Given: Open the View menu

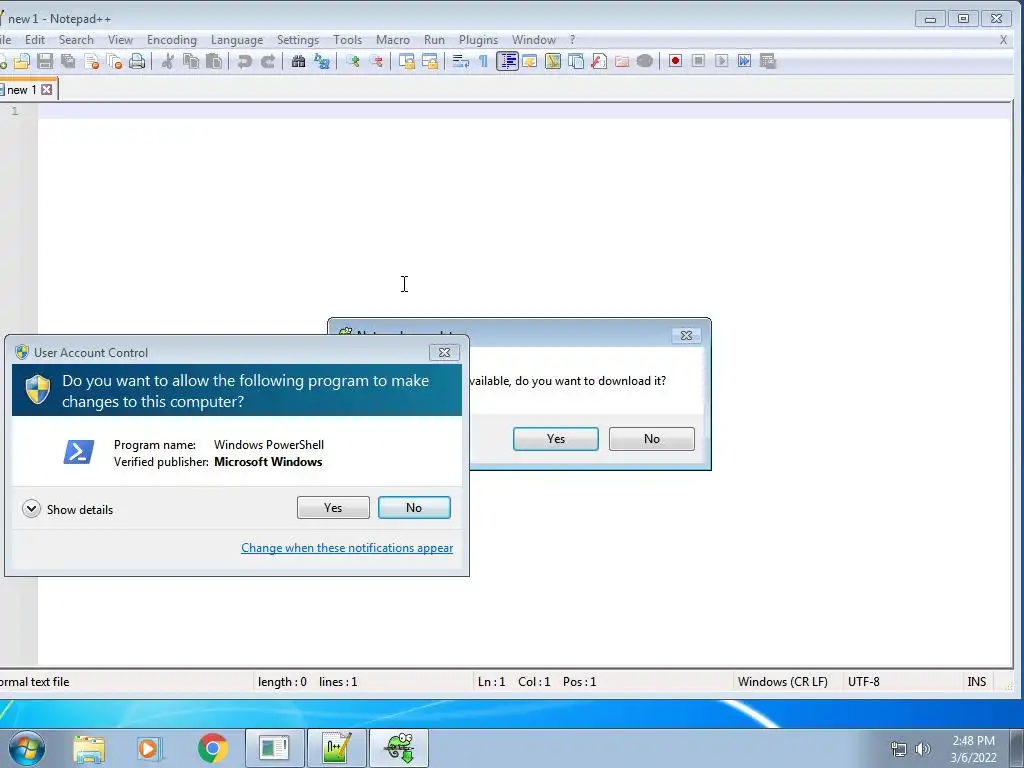Looking at the screenshot, I should point(120,40).
